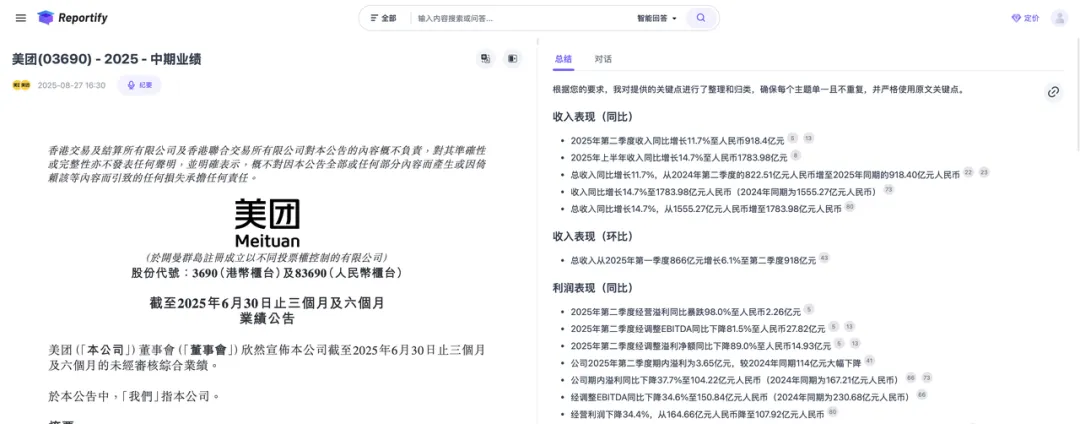Viewport: 1080px width, 424px height.
Task: Open the 智能回答 mode dropdown
Action: 657,18
